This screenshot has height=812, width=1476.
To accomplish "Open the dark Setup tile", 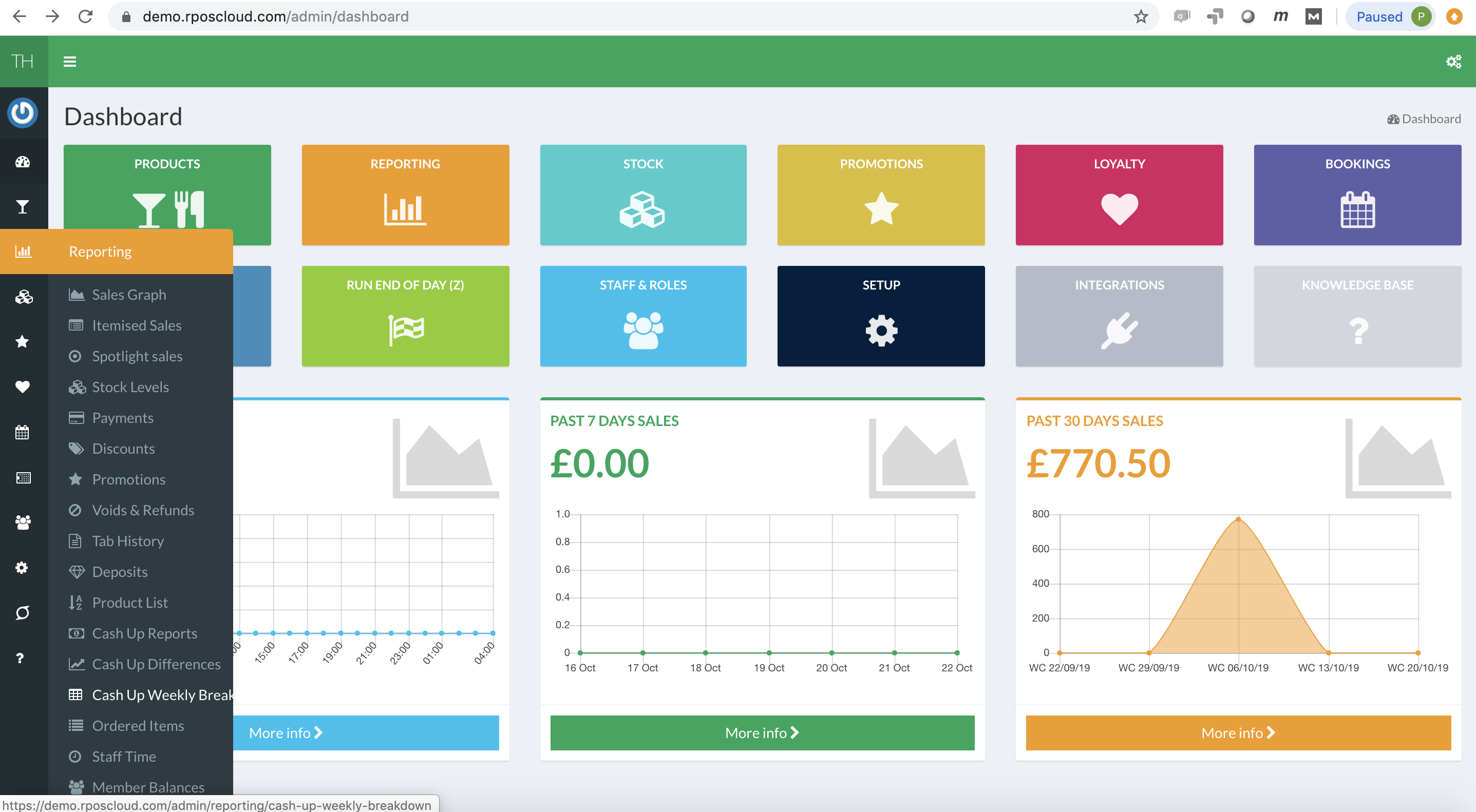I will click(x=881, y=316).
